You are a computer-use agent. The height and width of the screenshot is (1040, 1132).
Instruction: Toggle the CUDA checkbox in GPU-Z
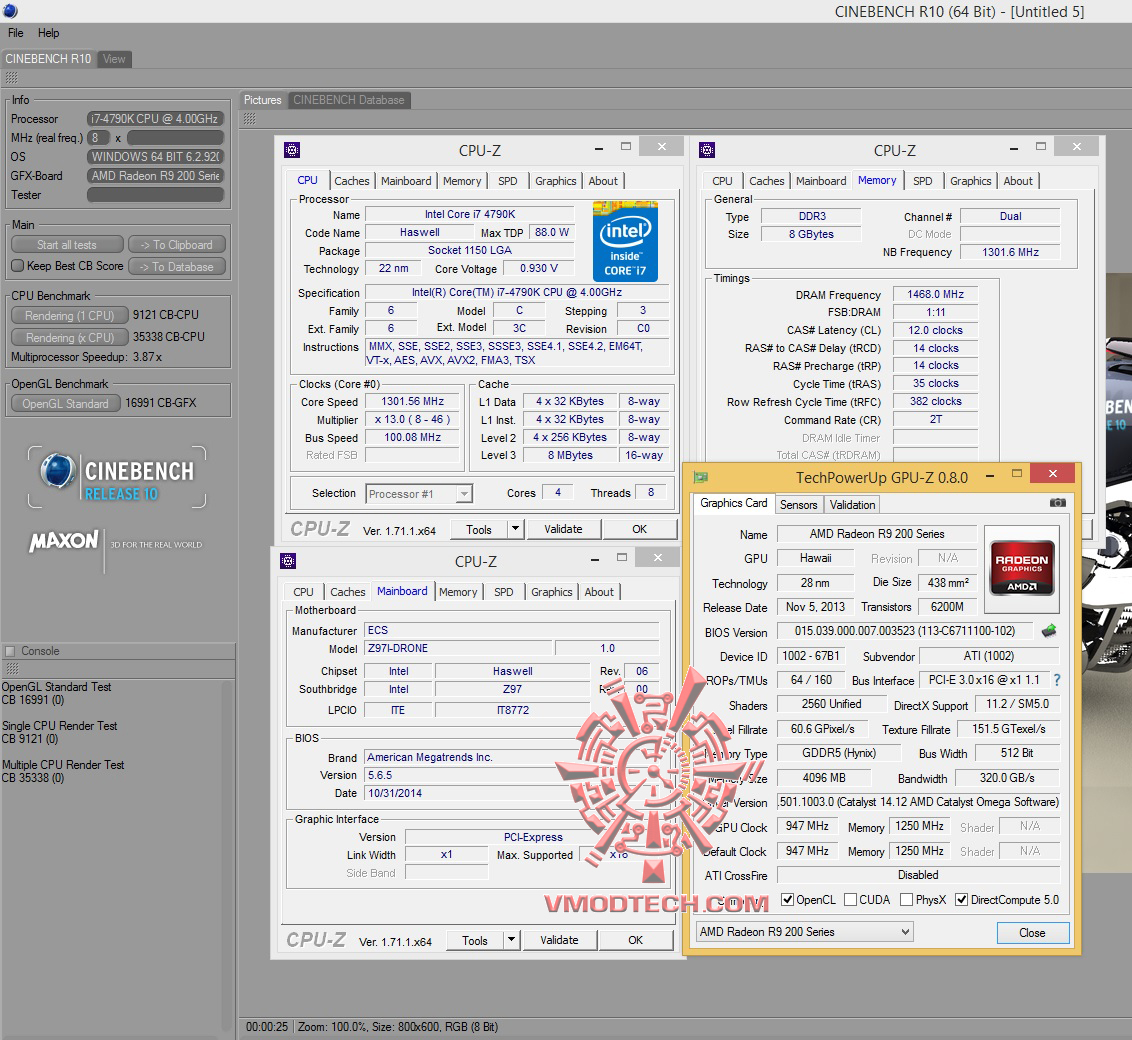click(850, 900)
